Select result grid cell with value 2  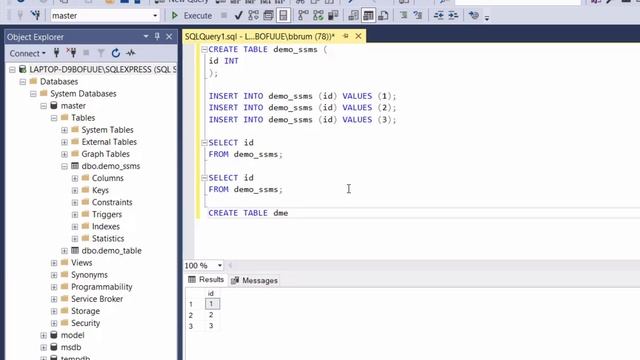pyautogui.click(x=211, y=315)
